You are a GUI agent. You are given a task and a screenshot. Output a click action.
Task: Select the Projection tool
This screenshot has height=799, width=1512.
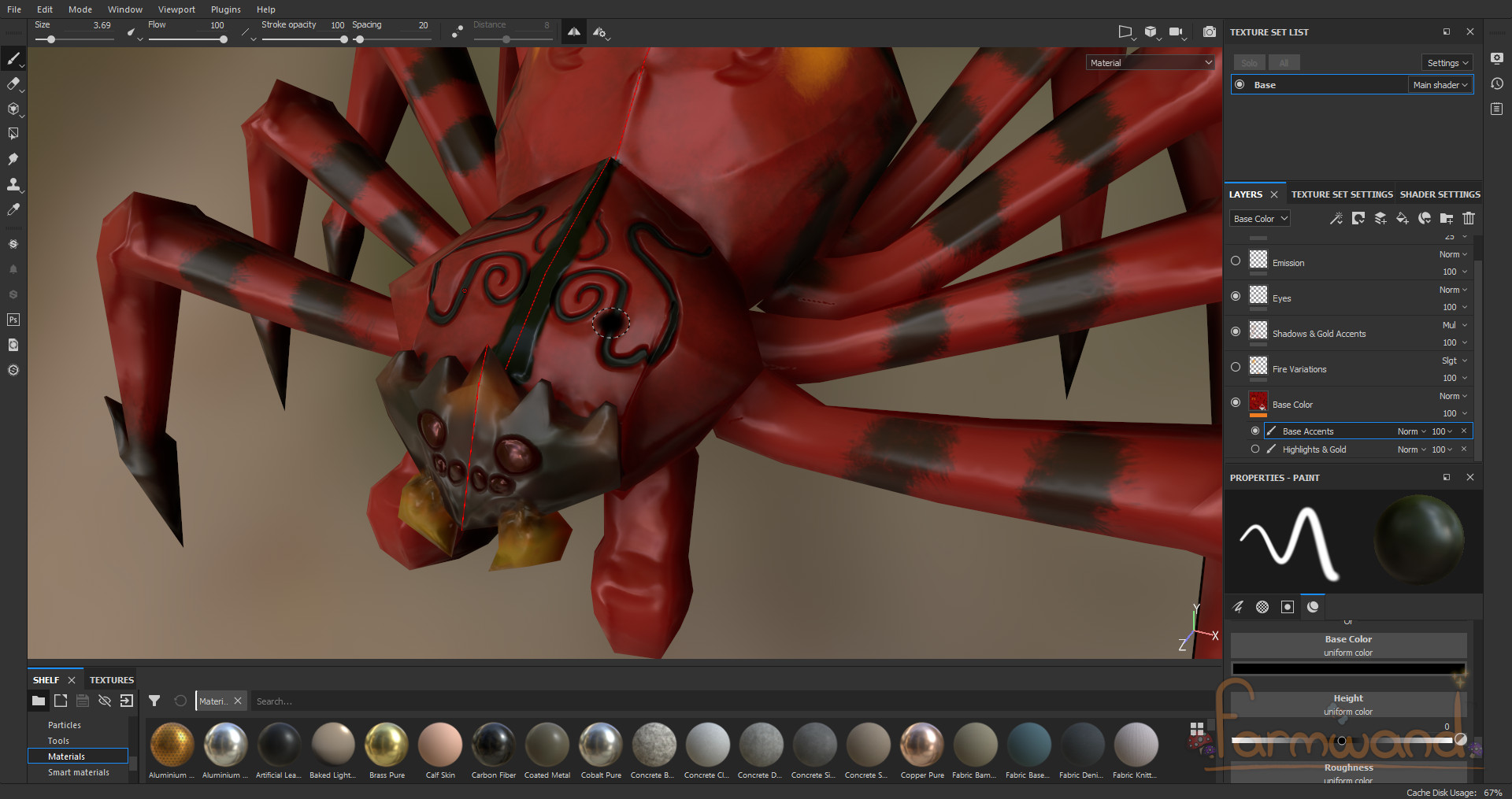coord(13,109)
